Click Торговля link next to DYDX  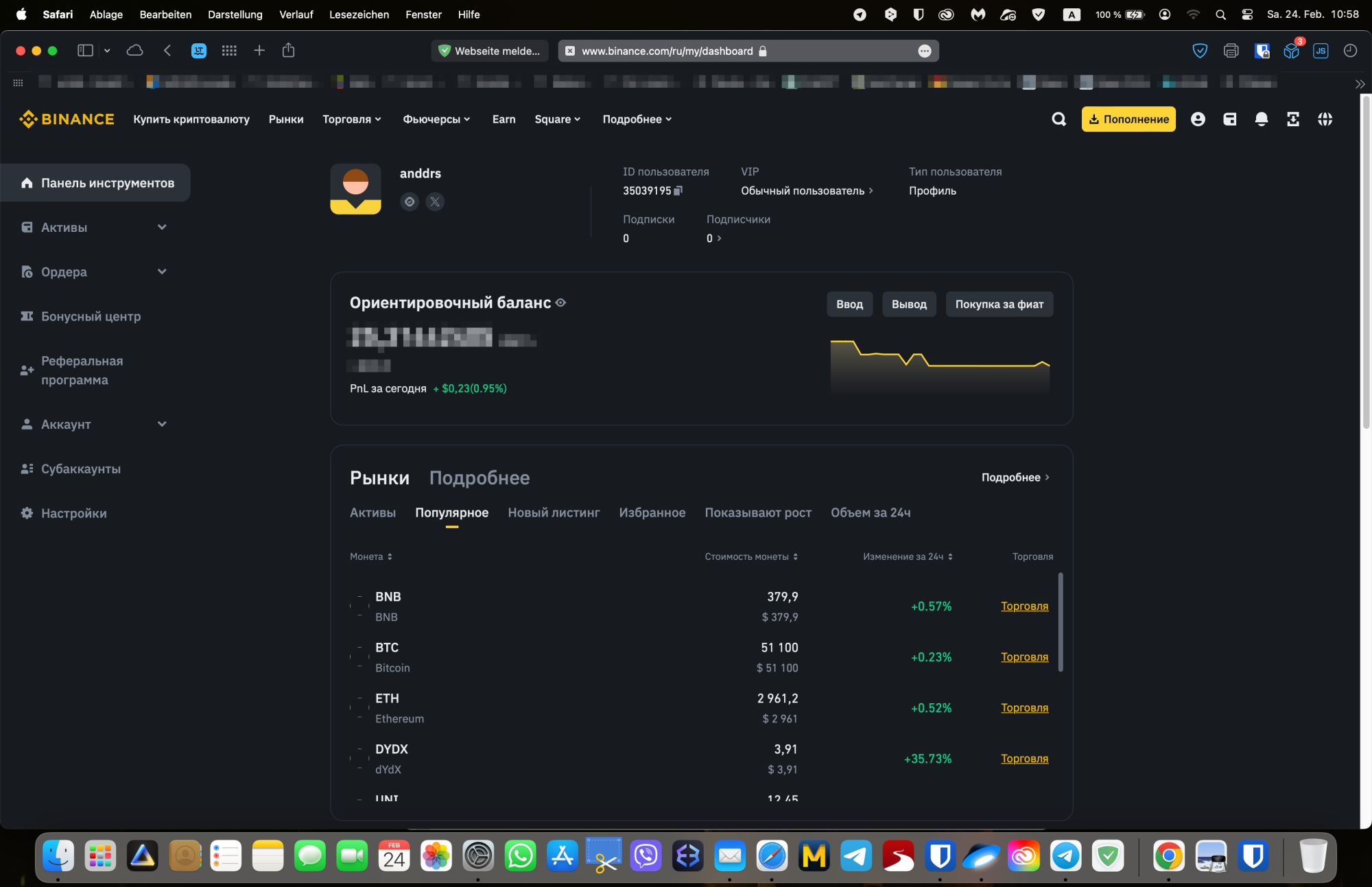coord(1024,758)
